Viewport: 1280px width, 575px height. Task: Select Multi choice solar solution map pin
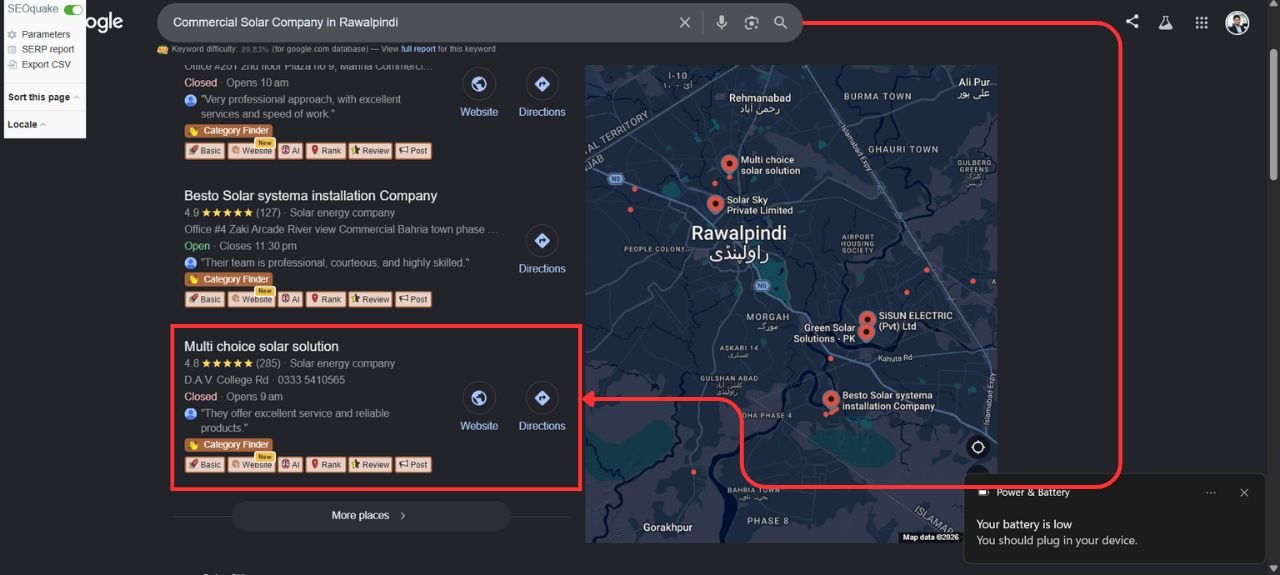[729, 164]
